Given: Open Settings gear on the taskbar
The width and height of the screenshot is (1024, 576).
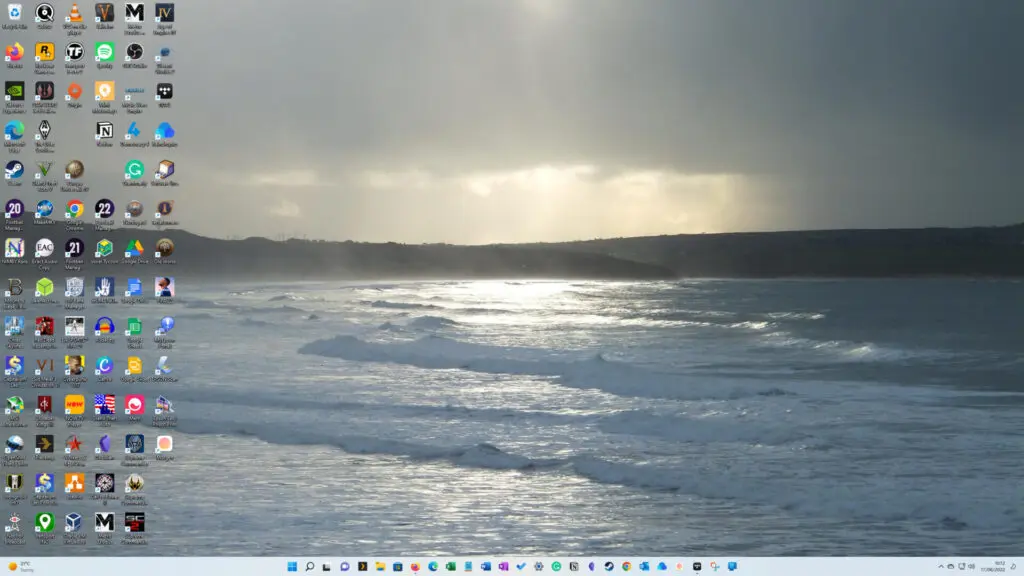Looking at the screenshot, I should click(539, 566).
